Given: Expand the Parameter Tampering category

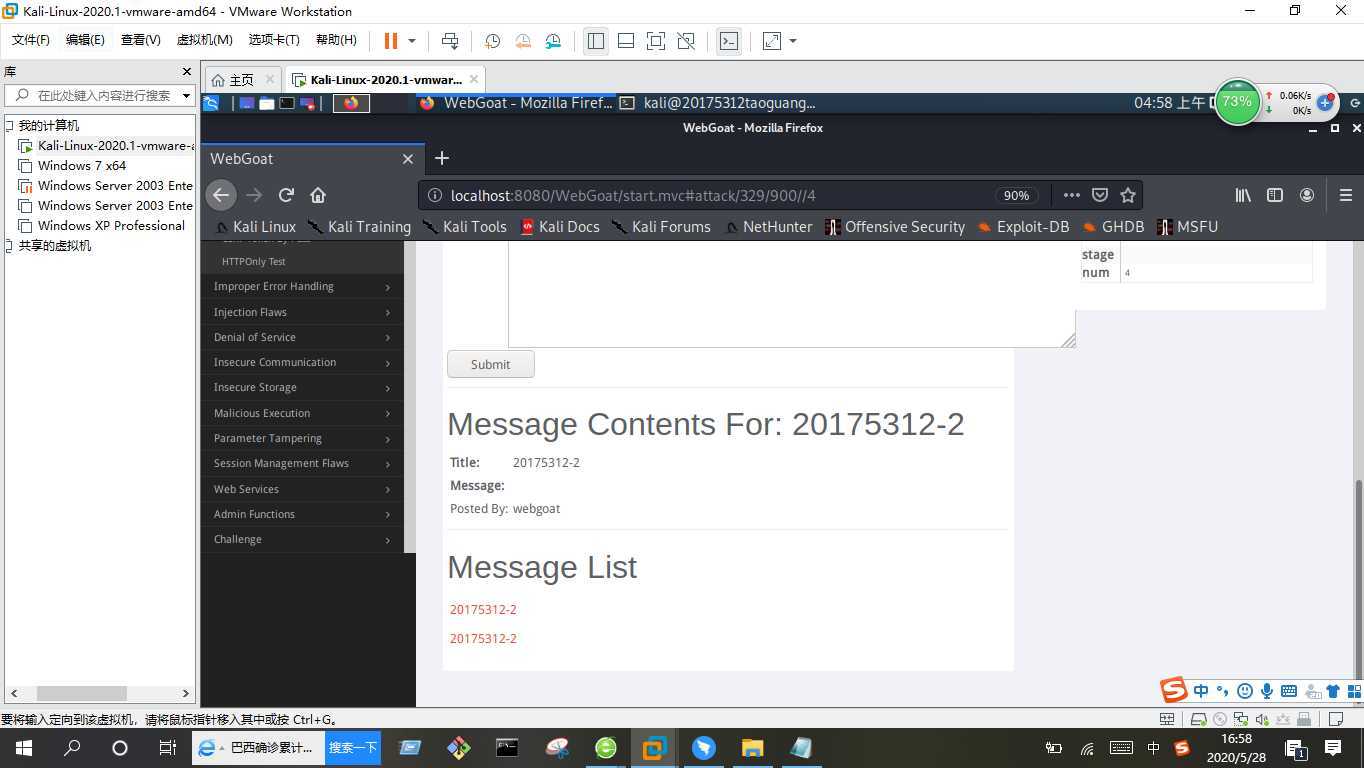Looking at the screenshot, I should click(x=302, y=438).
